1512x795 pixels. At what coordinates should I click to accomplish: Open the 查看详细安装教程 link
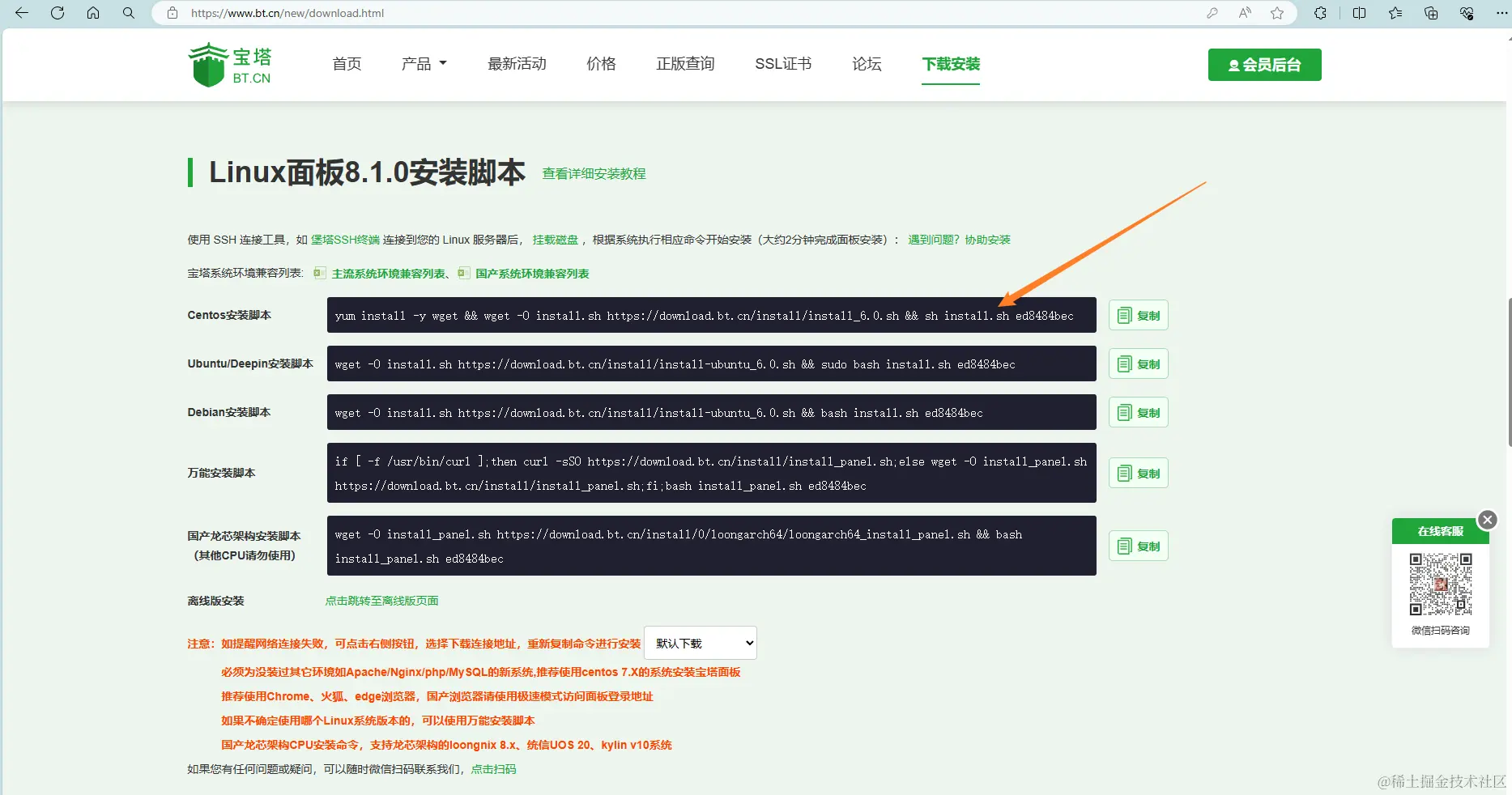point(594,174)
